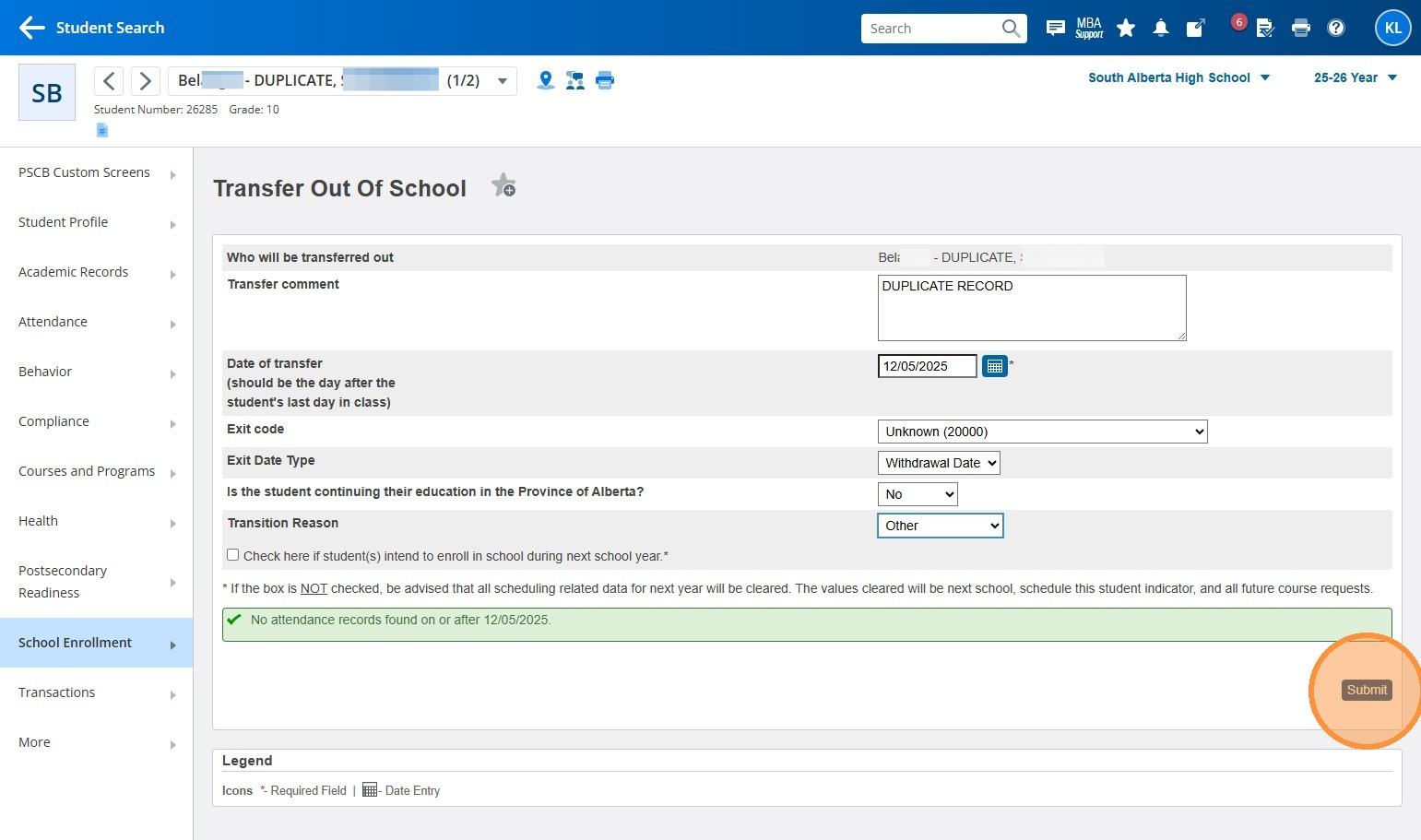Click the SB student initials avatar
This screenshot has width=1421, height=840.
click(x=47, y=93)
